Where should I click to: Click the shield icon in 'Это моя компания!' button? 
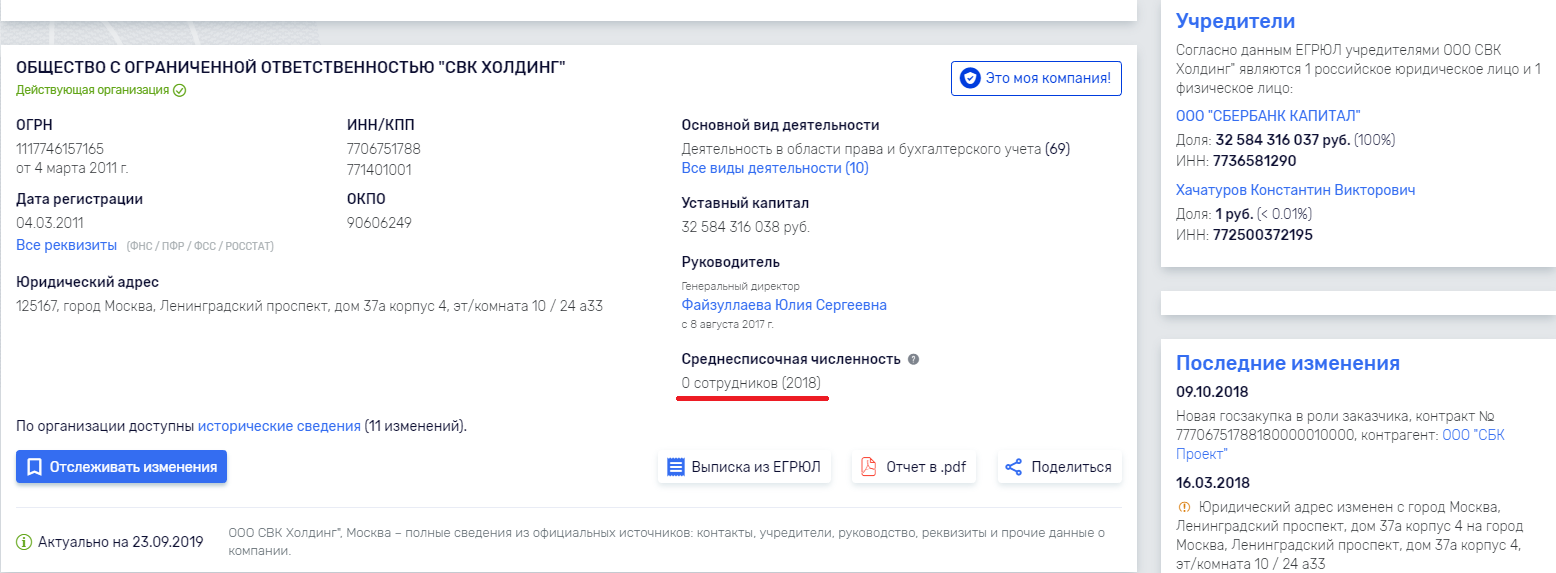pyautogui.click(x=969, y=78)
